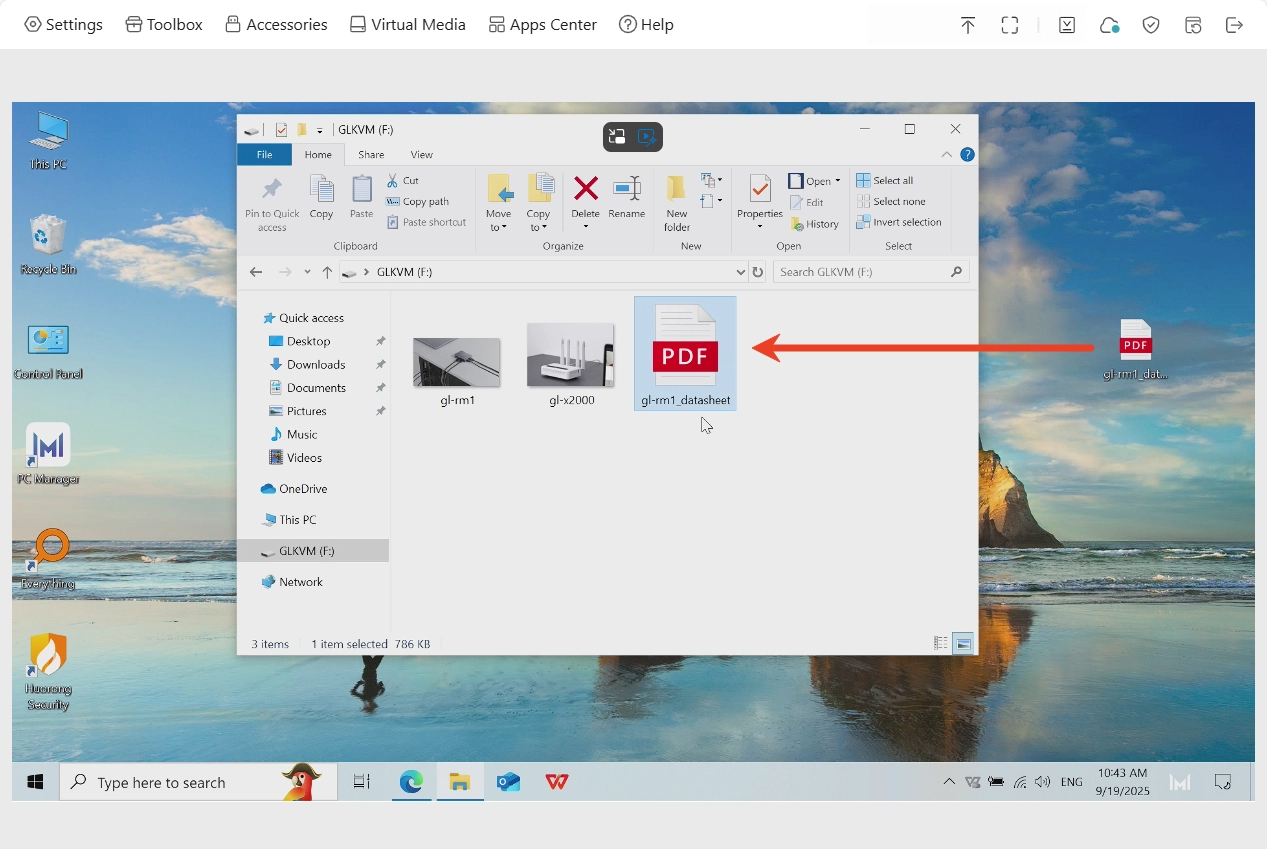1267x849 pixels.
Task: Switch to the View ribbon tab
Action: tap(421, 155)
